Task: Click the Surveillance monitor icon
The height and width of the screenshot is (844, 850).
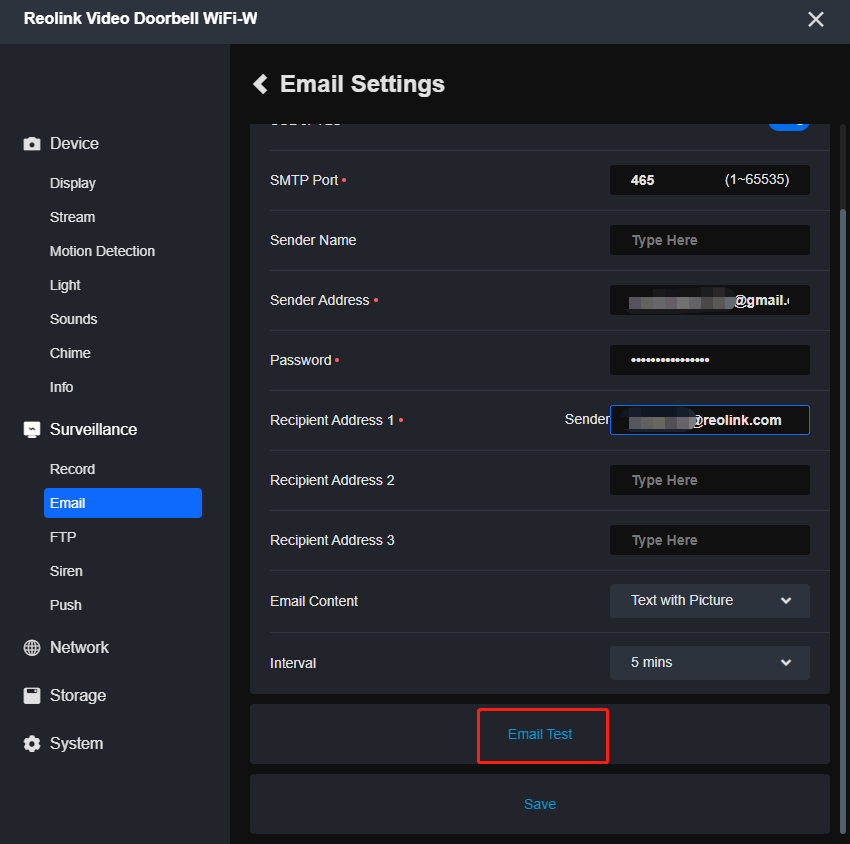Action: point(32,429)
